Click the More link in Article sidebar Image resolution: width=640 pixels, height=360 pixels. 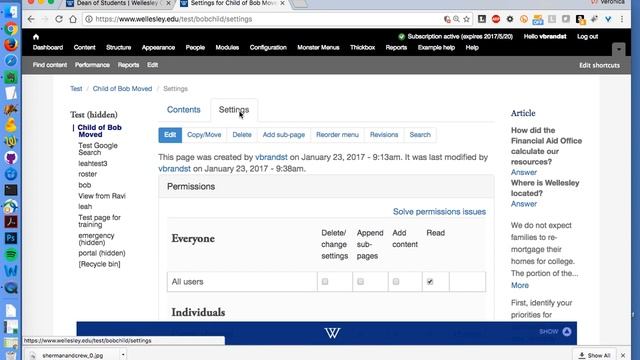520,285
